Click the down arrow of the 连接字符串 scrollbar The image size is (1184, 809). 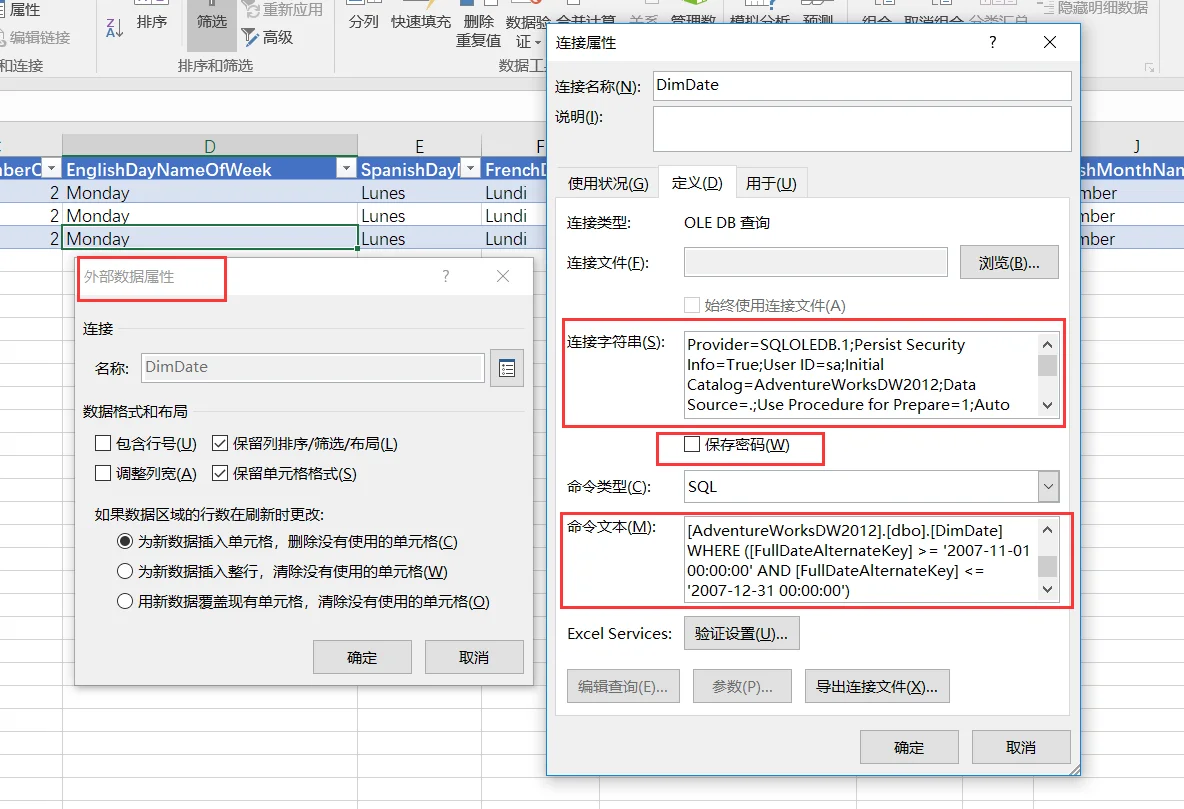1047,405
